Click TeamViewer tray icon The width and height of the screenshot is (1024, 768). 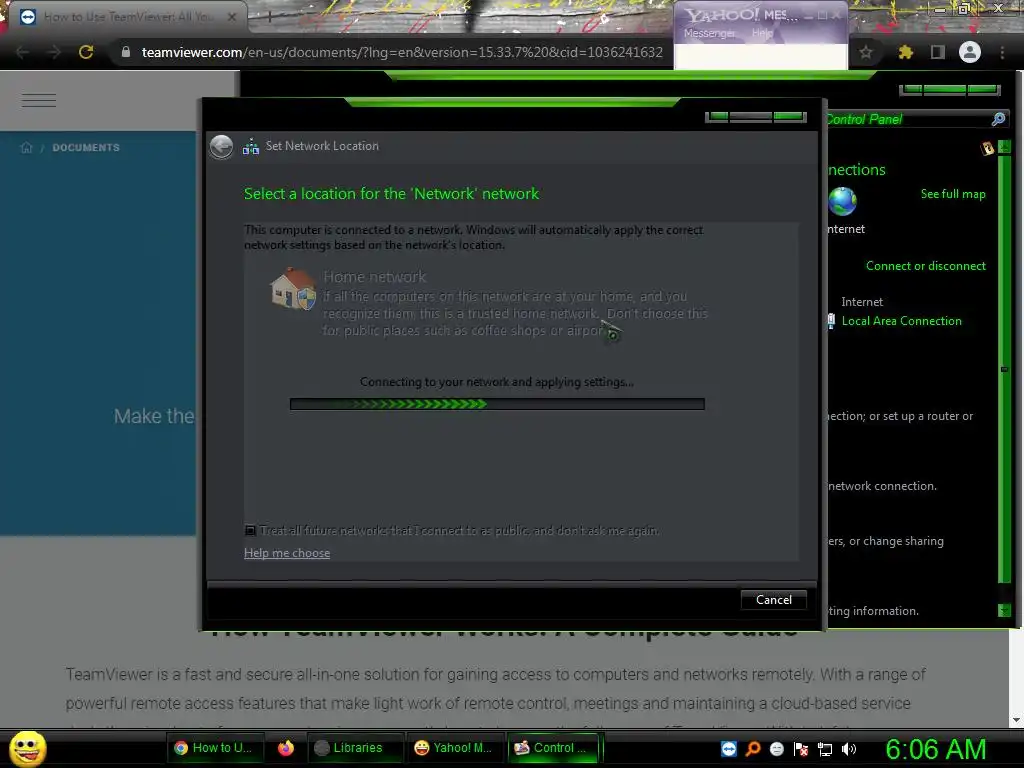click(729, 749)
